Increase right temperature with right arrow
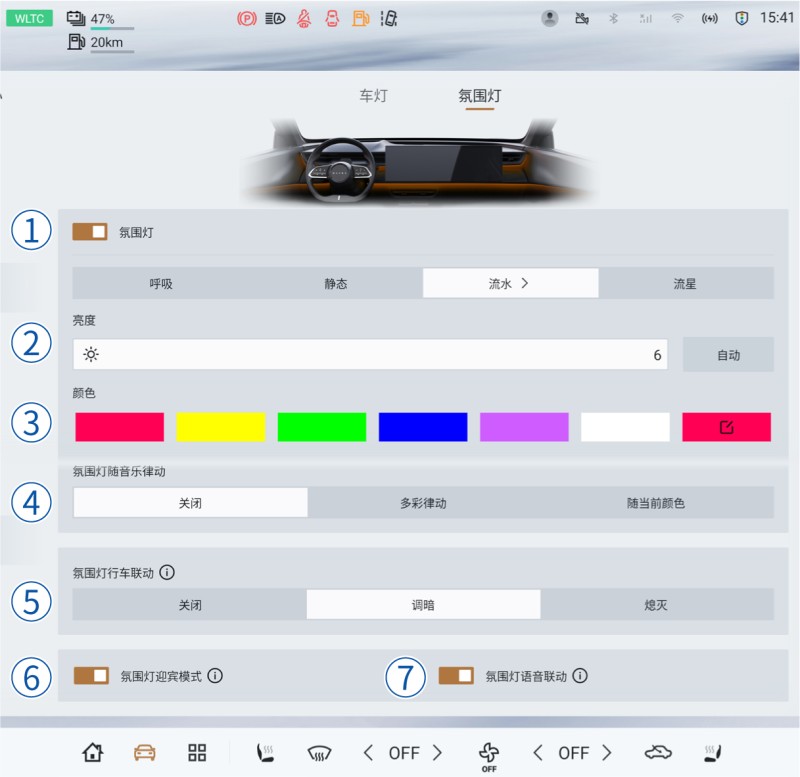800x777 pixels. pyautogui.click(x=607, y=753)
